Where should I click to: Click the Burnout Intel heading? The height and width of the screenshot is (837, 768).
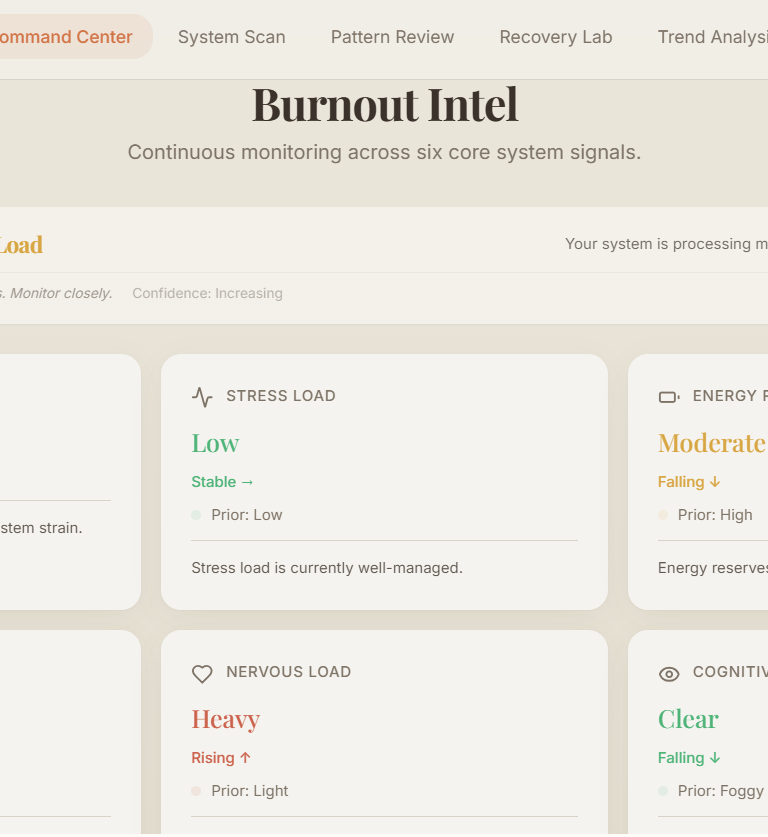tap(385, 105)
